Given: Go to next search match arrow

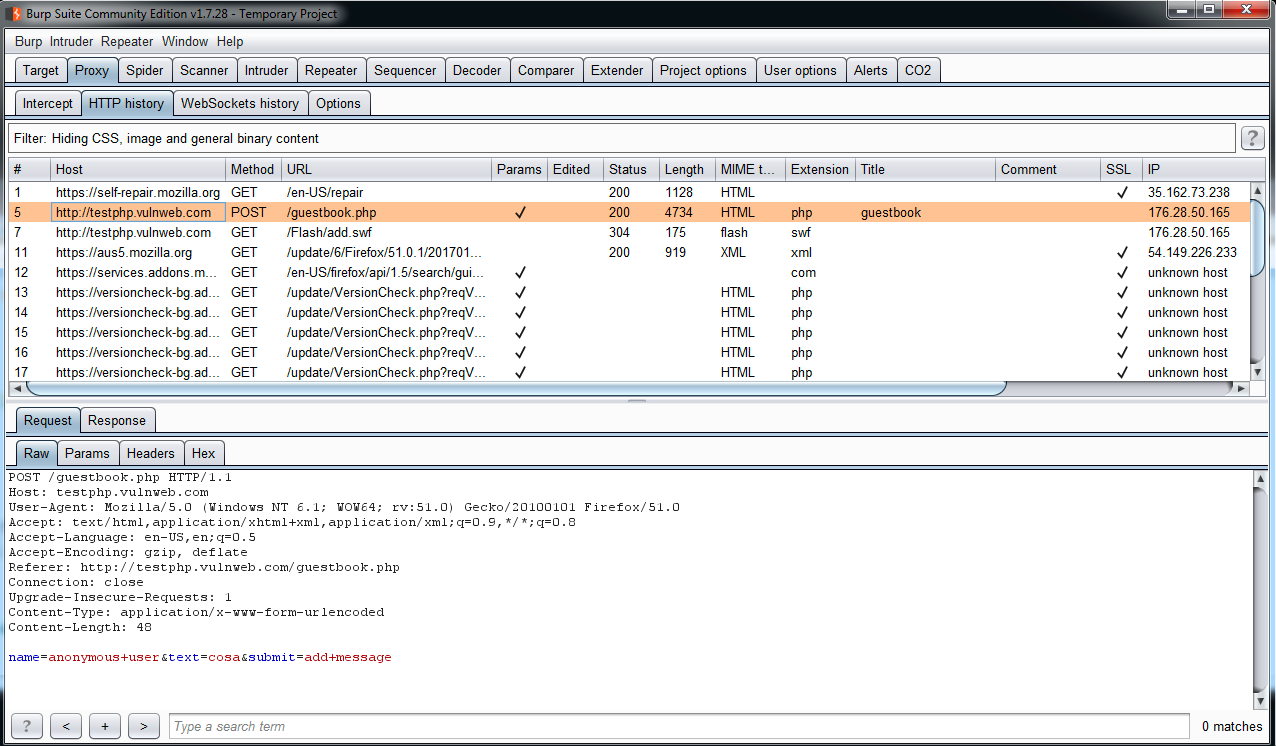Looking at the screenshot, I should [x=144, y=726].
